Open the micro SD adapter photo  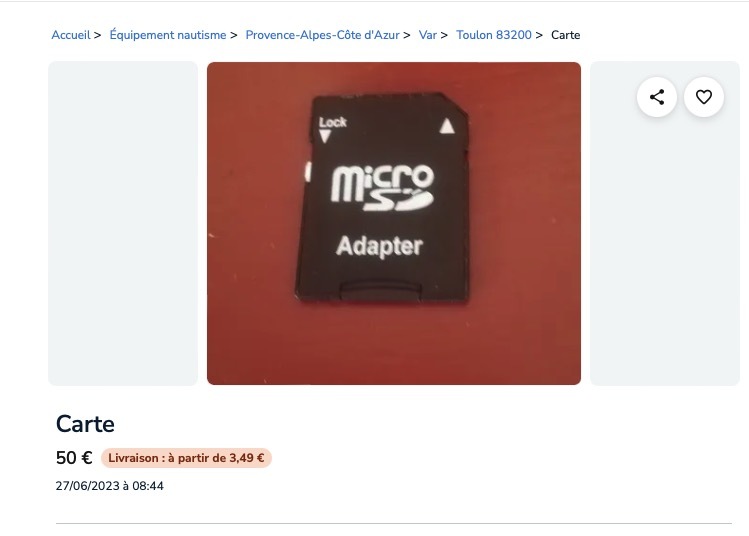[x=394, y=223]
